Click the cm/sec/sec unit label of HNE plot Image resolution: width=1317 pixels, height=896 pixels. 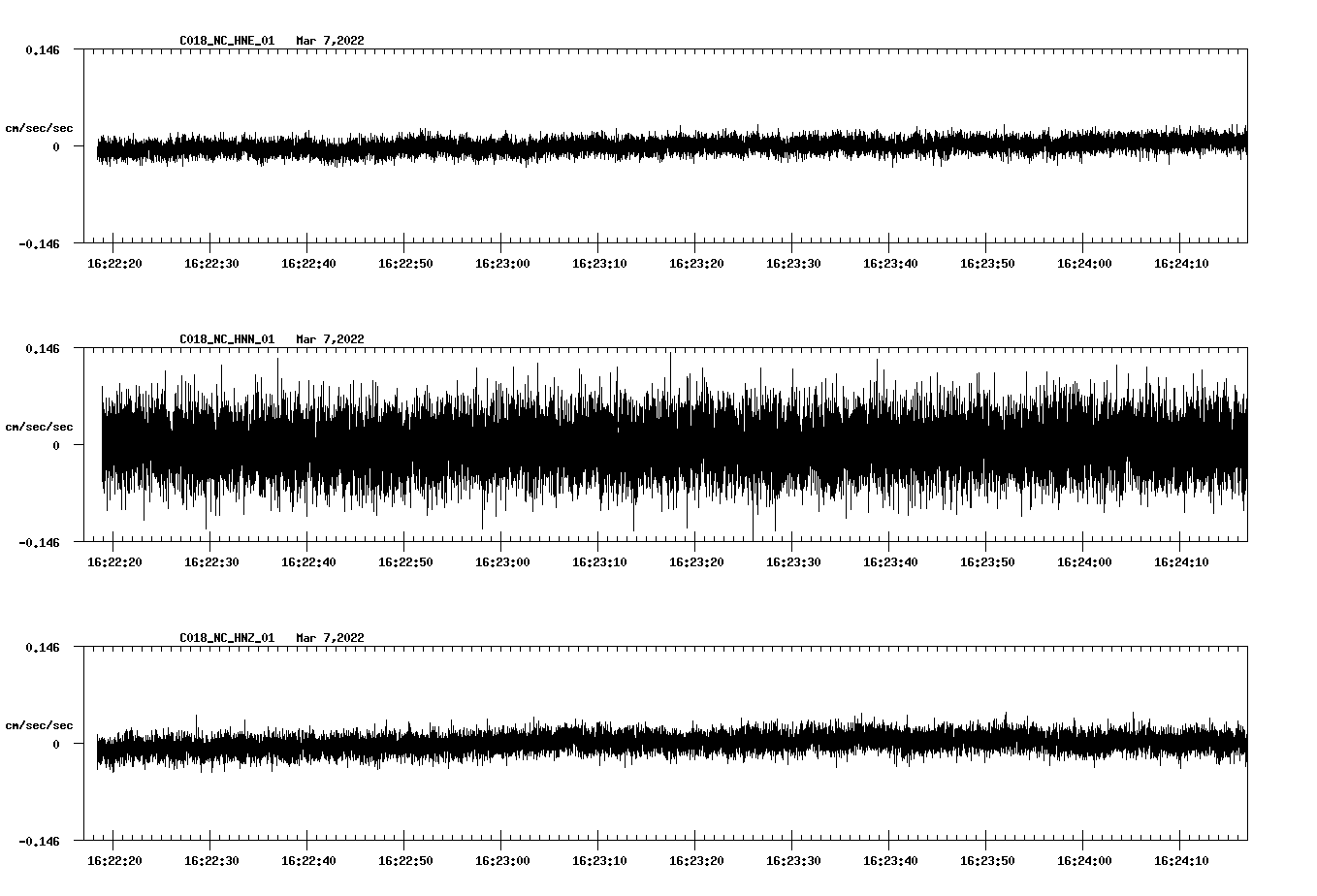pyautogui.click(x=39, y=129)
